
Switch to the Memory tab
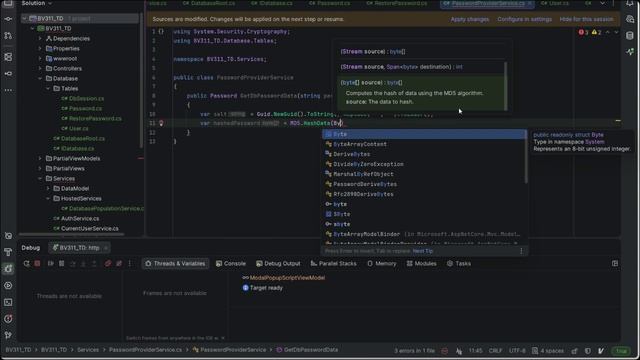(x=382, y=264)
